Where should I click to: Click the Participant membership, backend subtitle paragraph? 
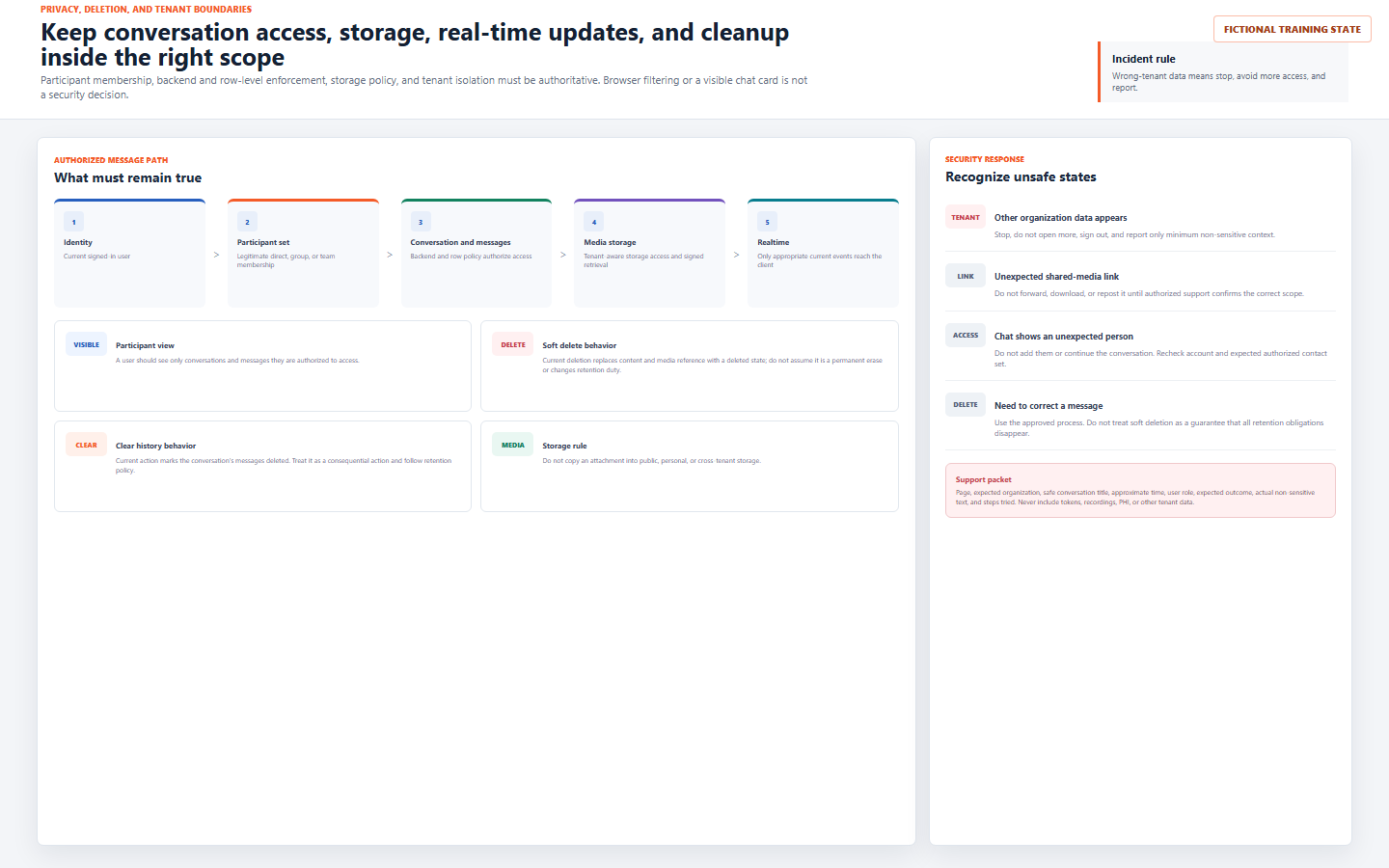click(423, 88)
